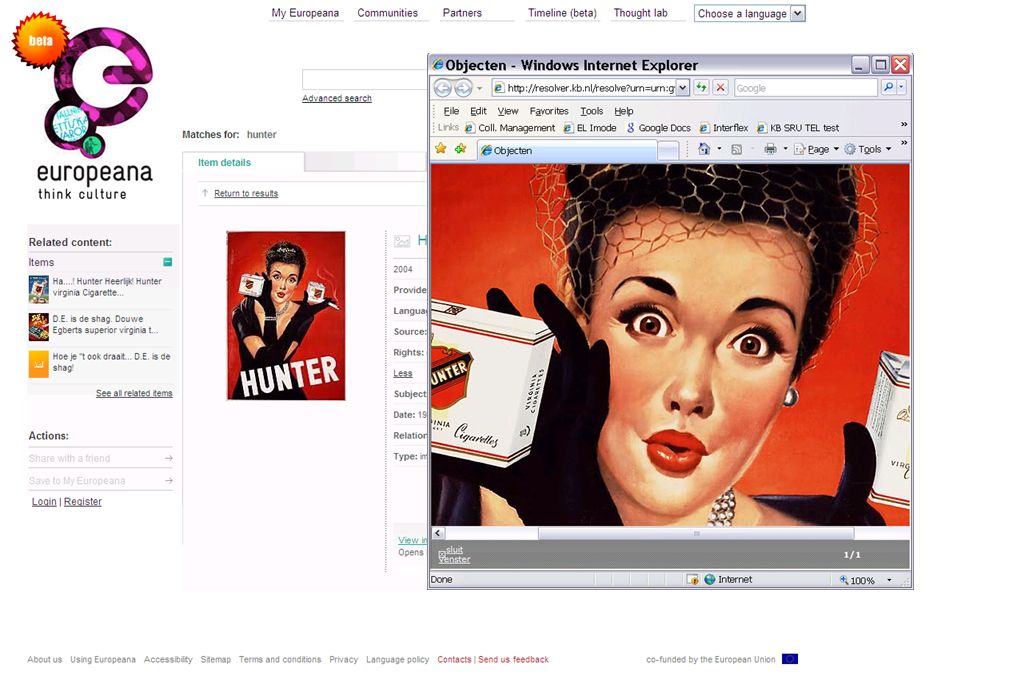Open recent pages dropdown next to Forward
Image resolution: width=1020 pixels, height=680 pixels.
click(479, 88)
